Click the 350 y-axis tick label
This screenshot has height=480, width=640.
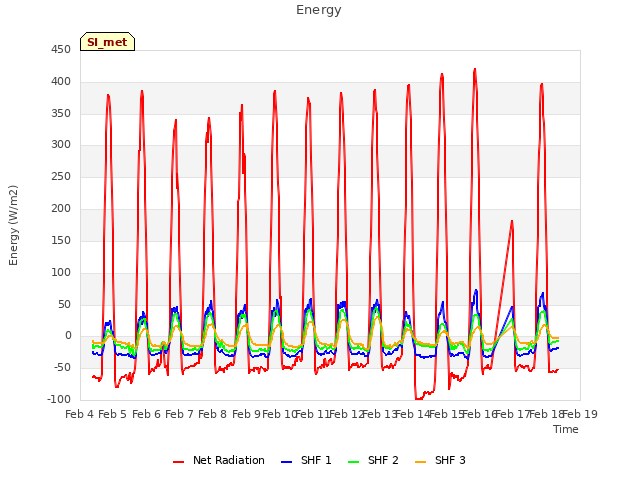[61, 113]
